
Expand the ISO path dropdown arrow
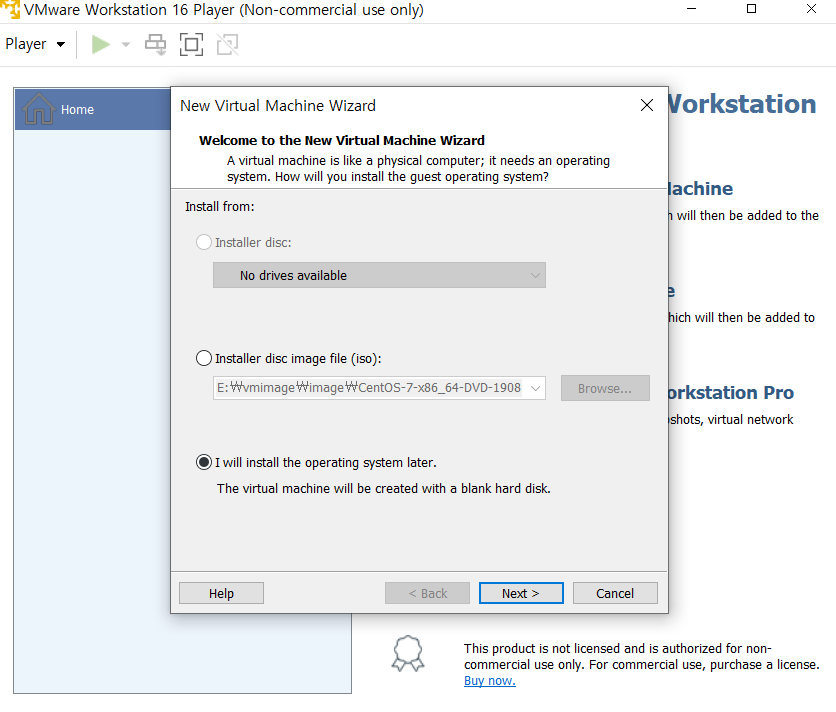tap(535, 388)
